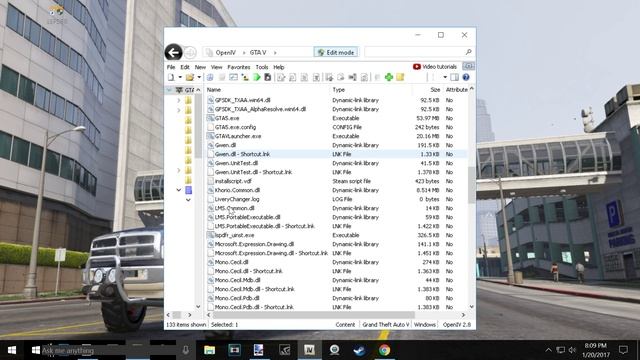Click the dark save-like toolbar icon
This screenshot has height=360, width=640.
[268, 77]
